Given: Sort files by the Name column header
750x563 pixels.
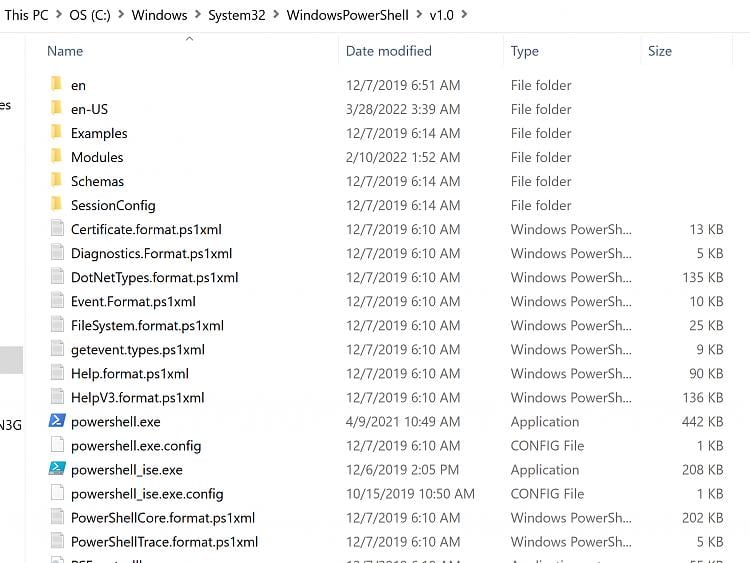Looking at the screenshot, I should point(65,51).
